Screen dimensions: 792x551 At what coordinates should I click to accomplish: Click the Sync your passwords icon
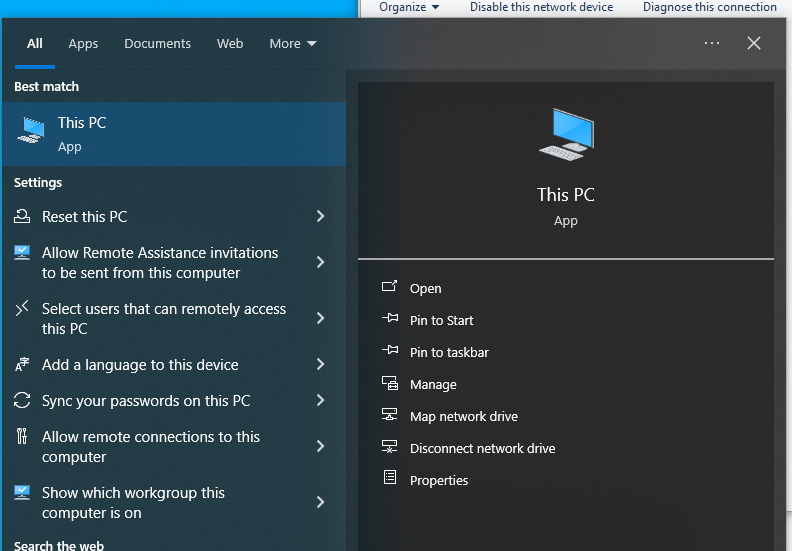pyautogui.click(x=22, y=401)
